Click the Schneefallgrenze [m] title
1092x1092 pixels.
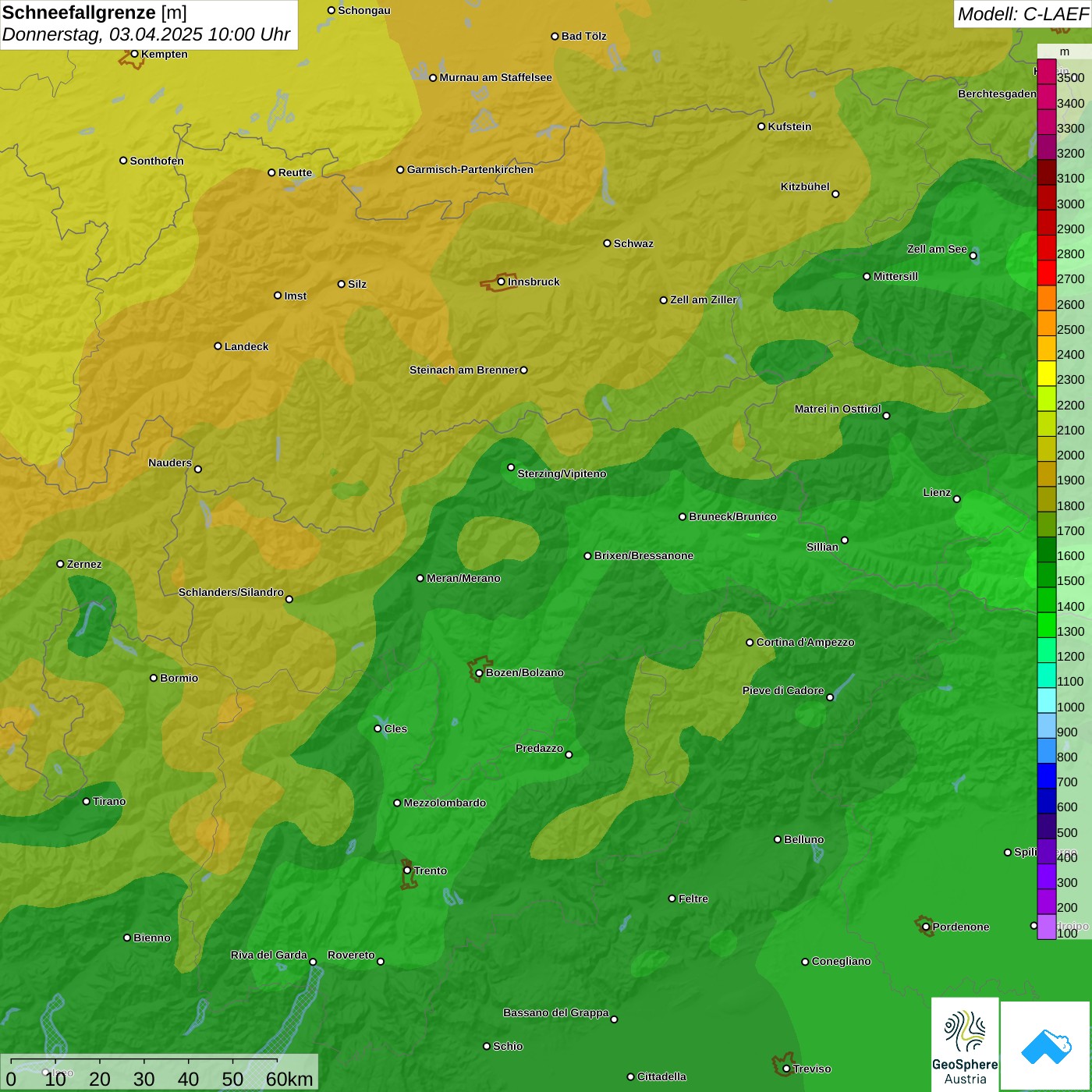[x=94, y=12]
